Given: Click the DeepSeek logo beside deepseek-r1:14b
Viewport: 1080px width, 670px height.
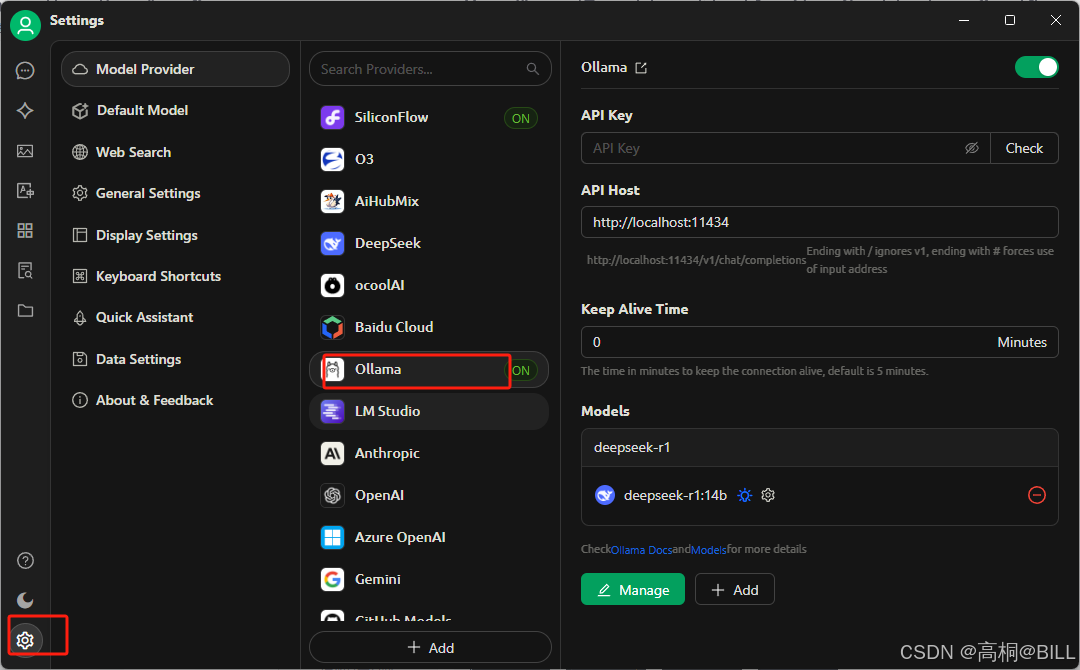Looking at the screenshot, I should [605, 495].
